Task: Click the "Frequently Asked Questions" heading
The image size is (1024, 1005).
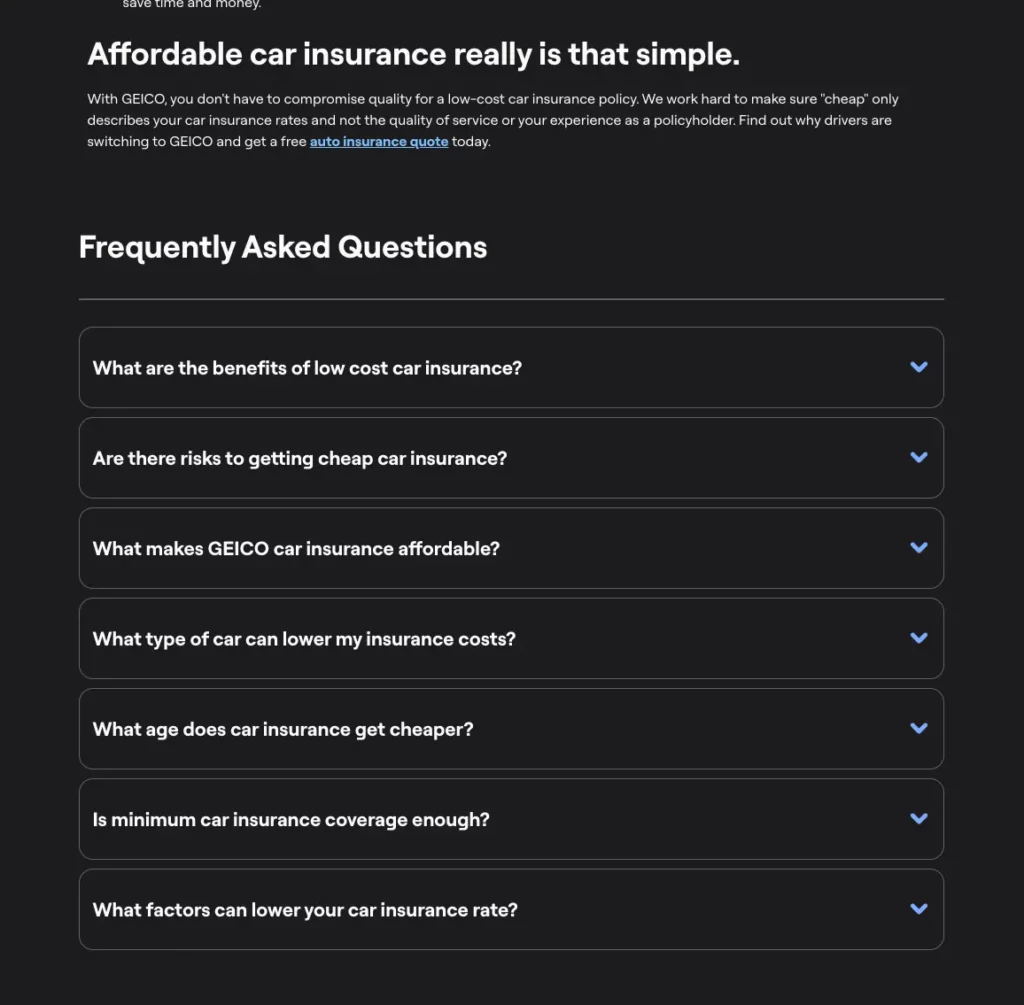Action: click(x=283, y=247)
